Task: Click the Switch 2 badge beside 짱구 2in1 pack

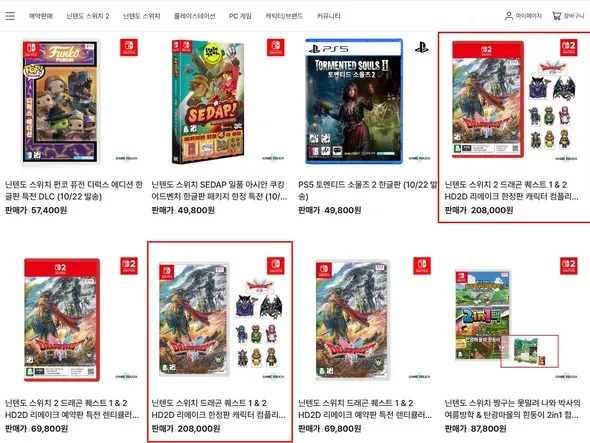Action: point(569,266)
